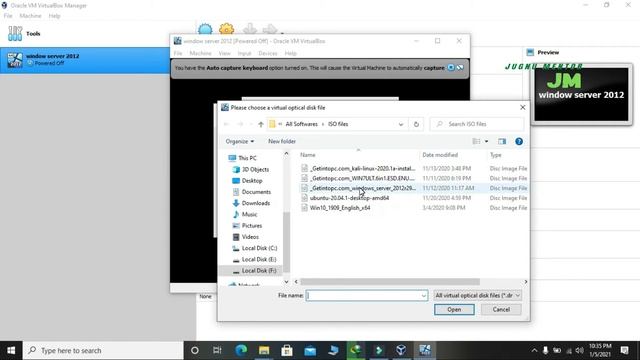
Task: Open the recent locations dropdown arrow
Action: [x=251, y=124]
